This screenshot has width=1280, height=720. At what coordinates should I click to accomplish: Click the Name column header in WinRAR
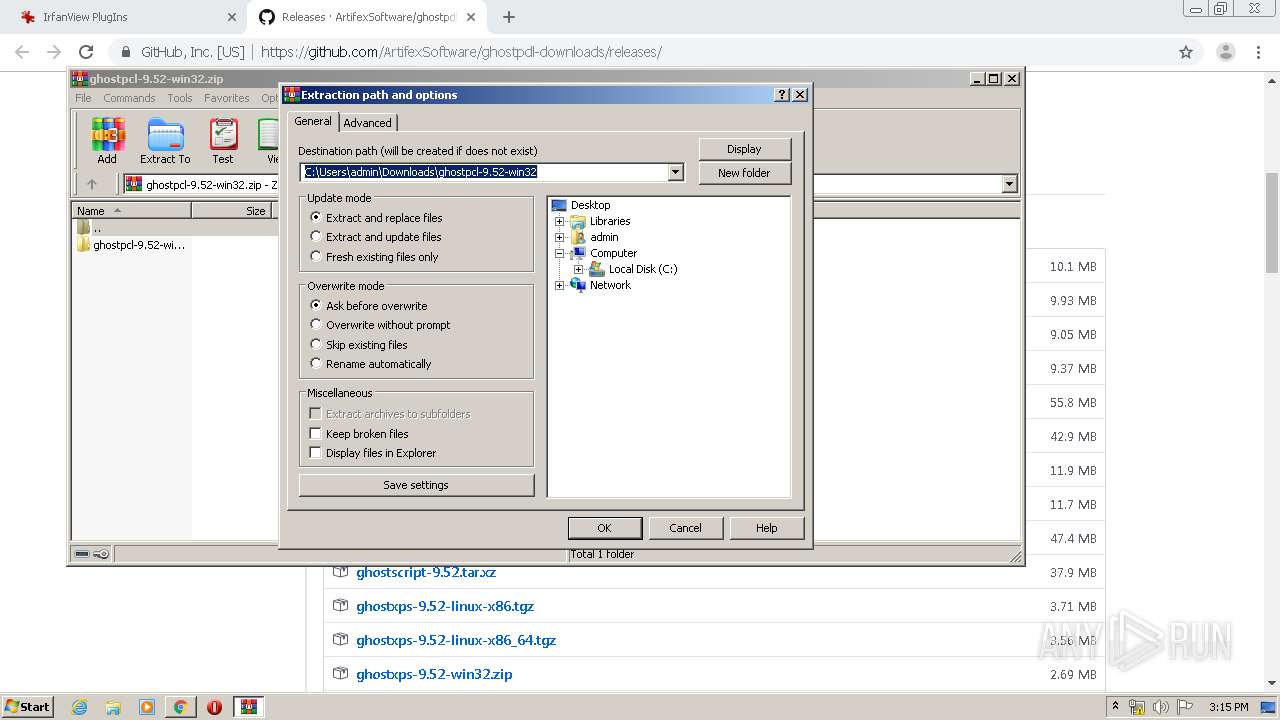tap(132, 211)
